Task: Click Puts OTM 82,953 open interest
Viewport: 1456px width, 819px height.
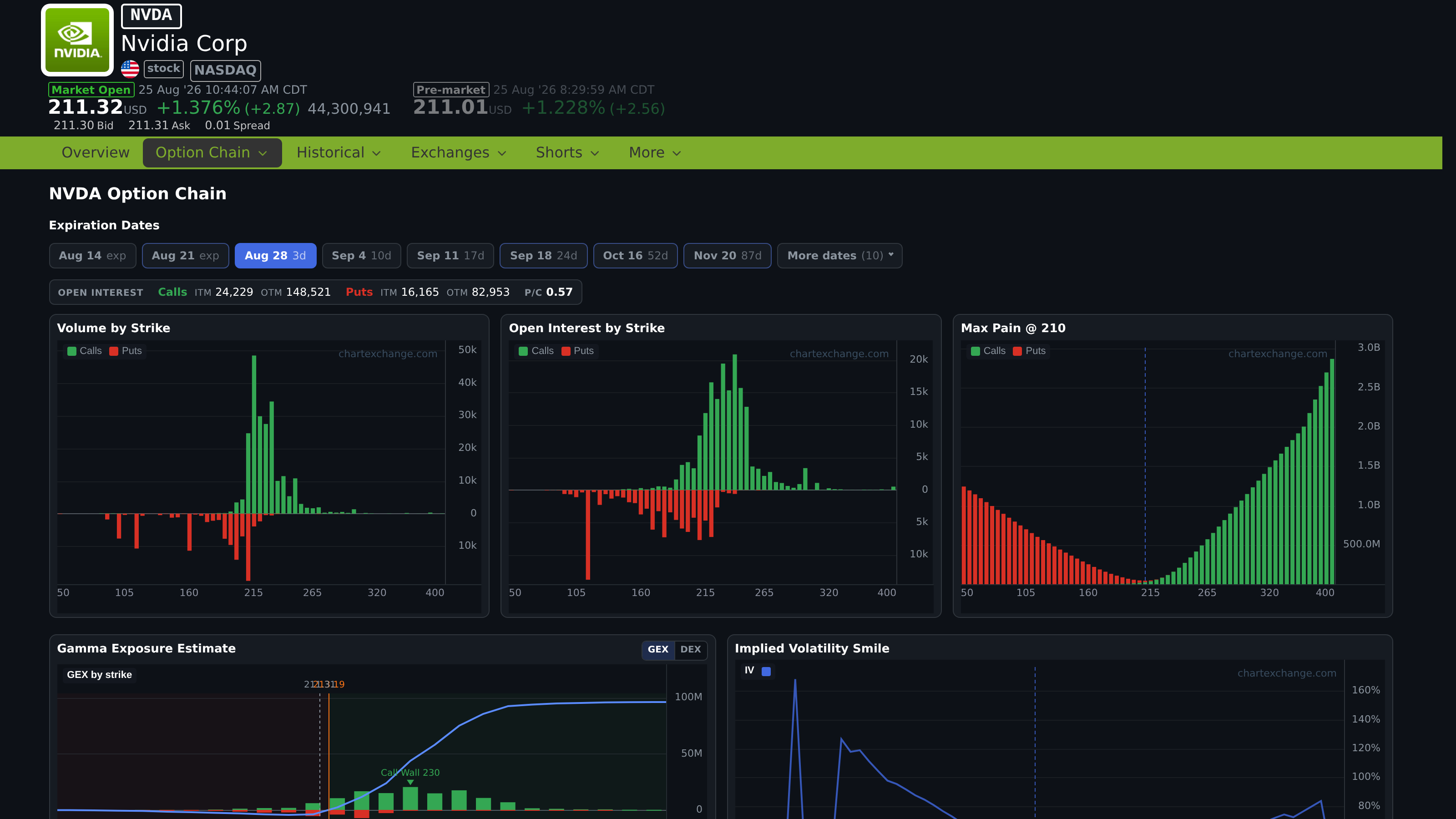Action: (478, 292)
